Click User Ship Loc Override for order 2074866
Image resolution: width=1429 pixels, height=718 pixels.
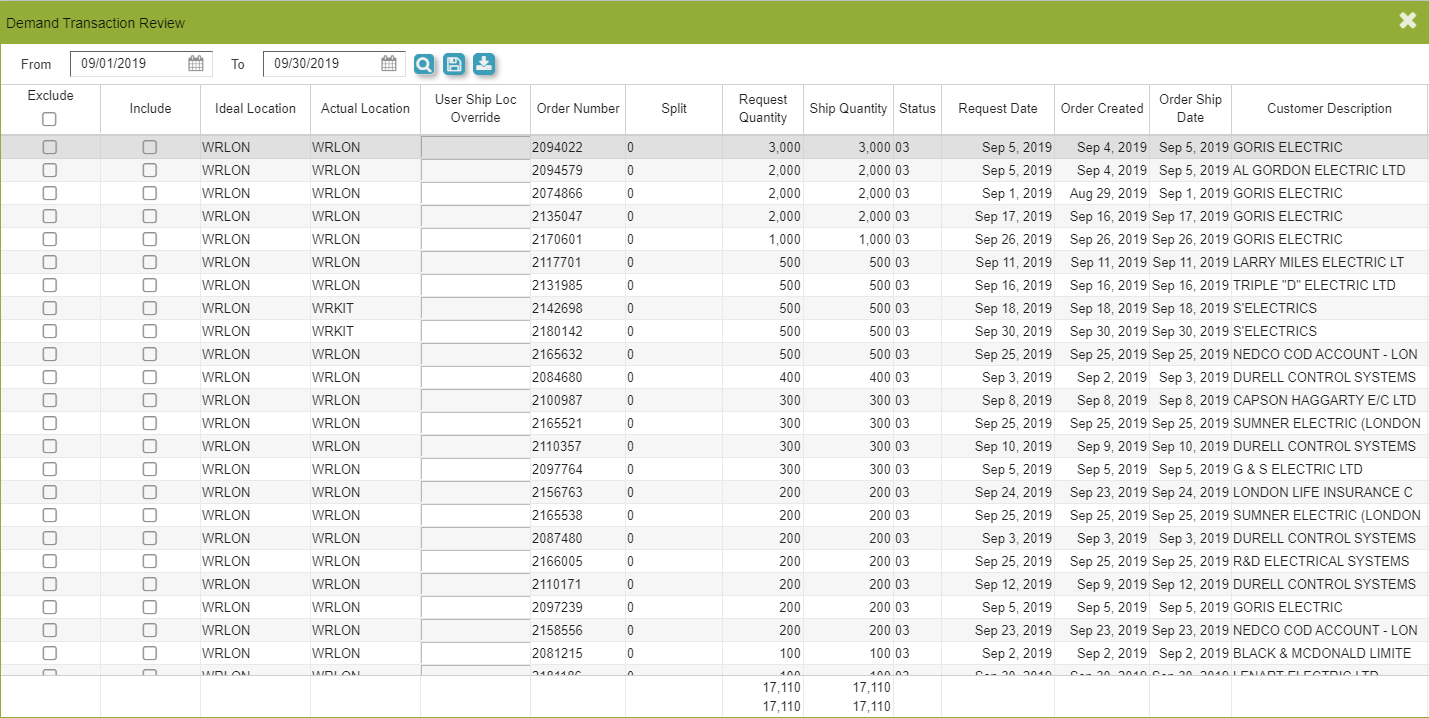(x=475, y=193)
